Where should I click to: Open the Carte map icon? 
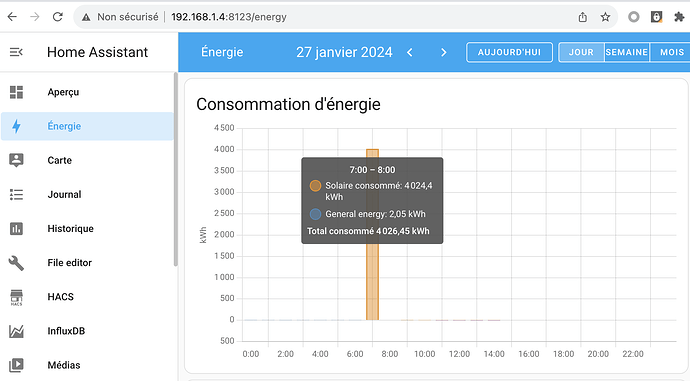16,160
